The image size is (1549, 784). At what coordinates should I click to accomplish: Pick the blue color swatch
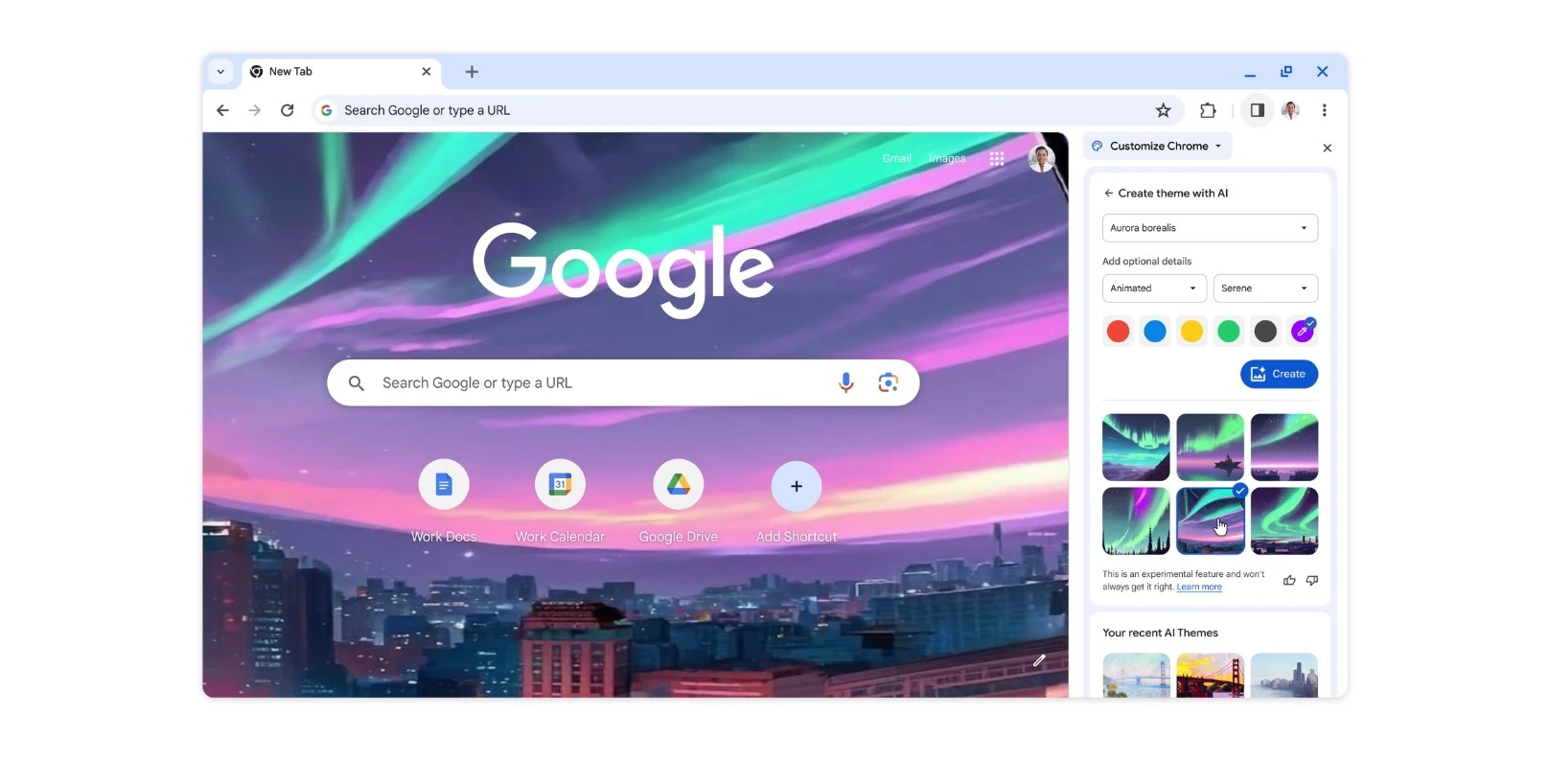pyautogui.click(x=1155, y=332)
